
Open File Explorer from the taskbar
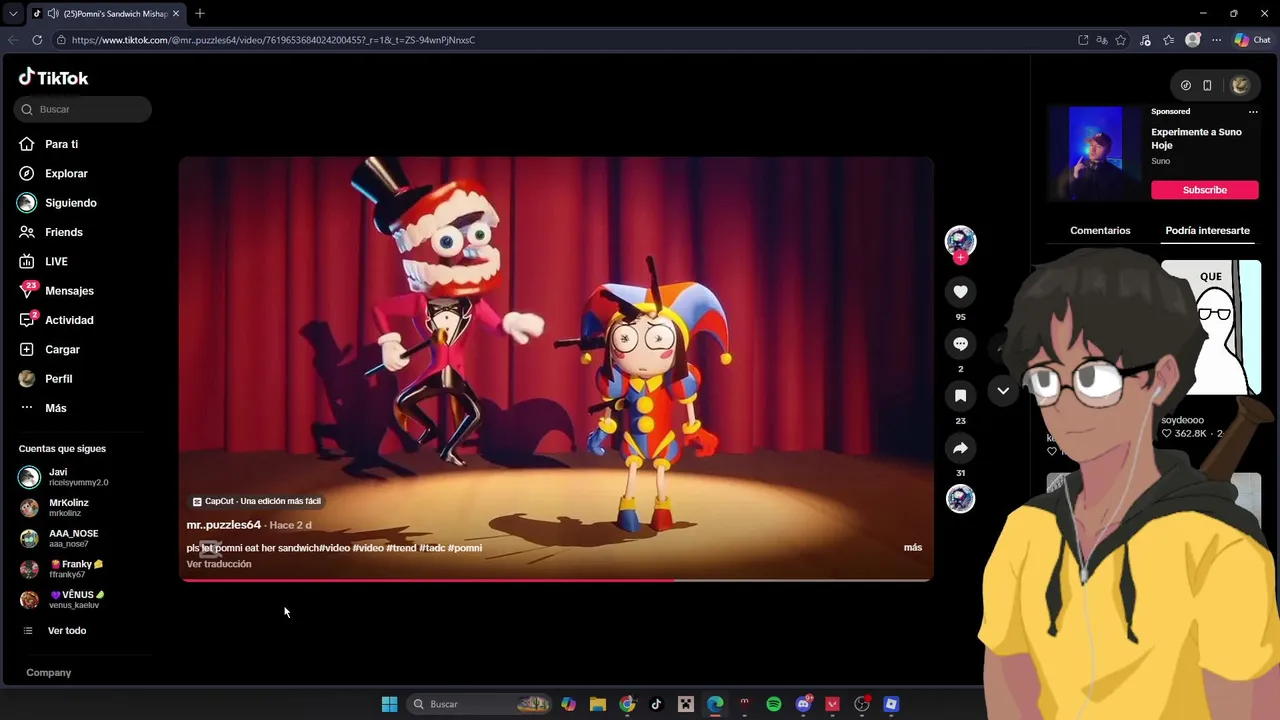pyautogui.click(x=598, y=704)
